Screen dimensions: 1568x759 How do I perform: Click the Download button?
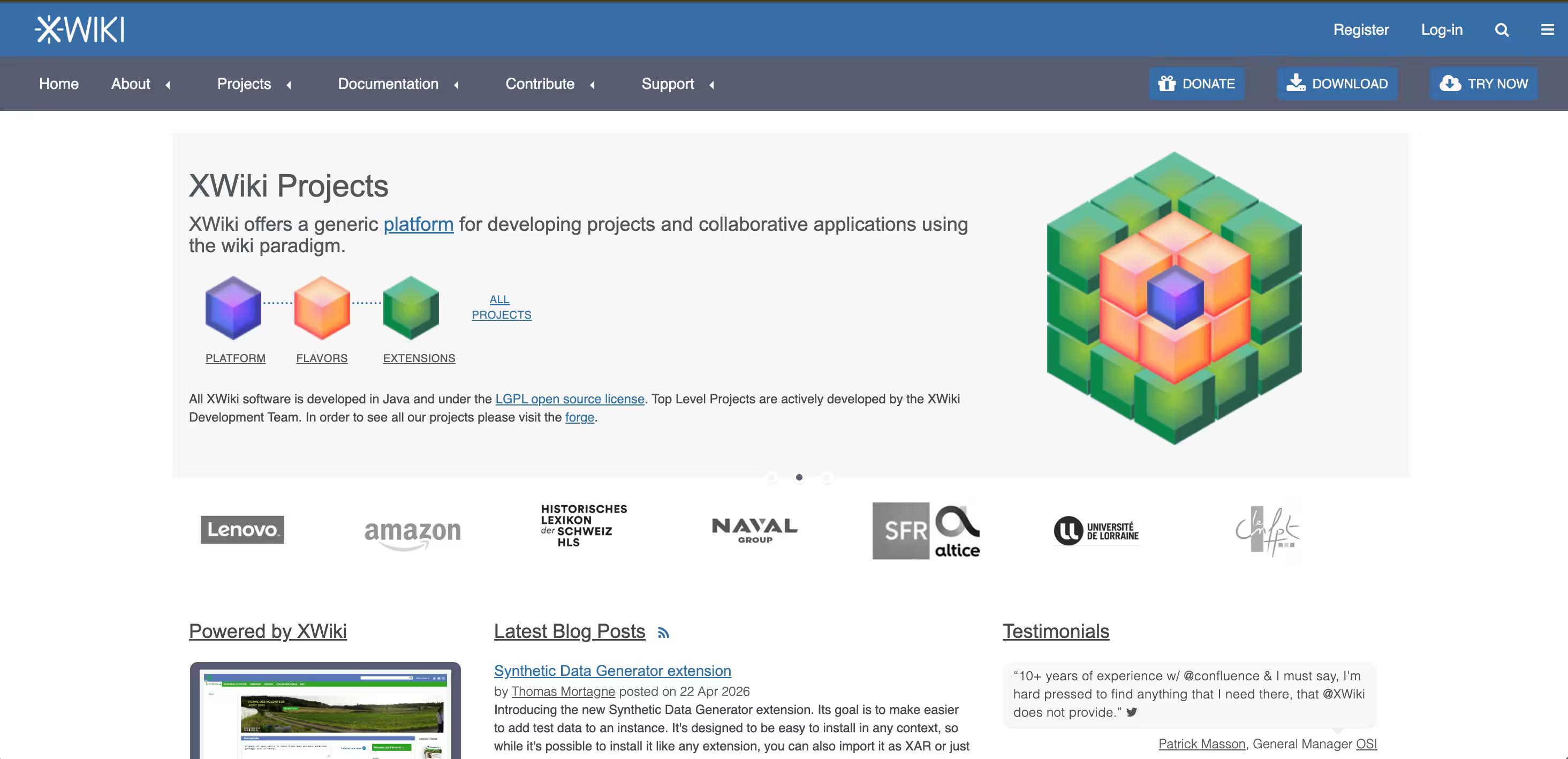click(x=1337, y=84)
